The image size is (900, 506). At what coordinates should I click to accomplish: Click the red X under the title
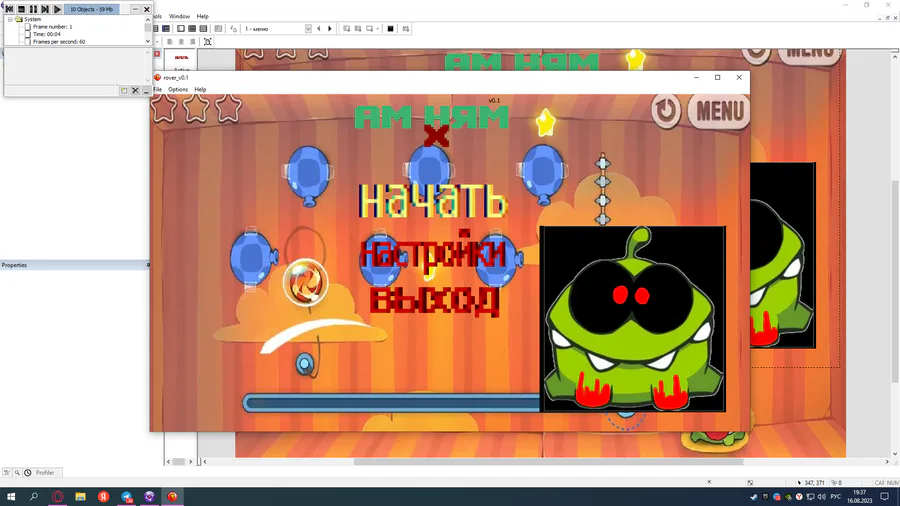436,136
